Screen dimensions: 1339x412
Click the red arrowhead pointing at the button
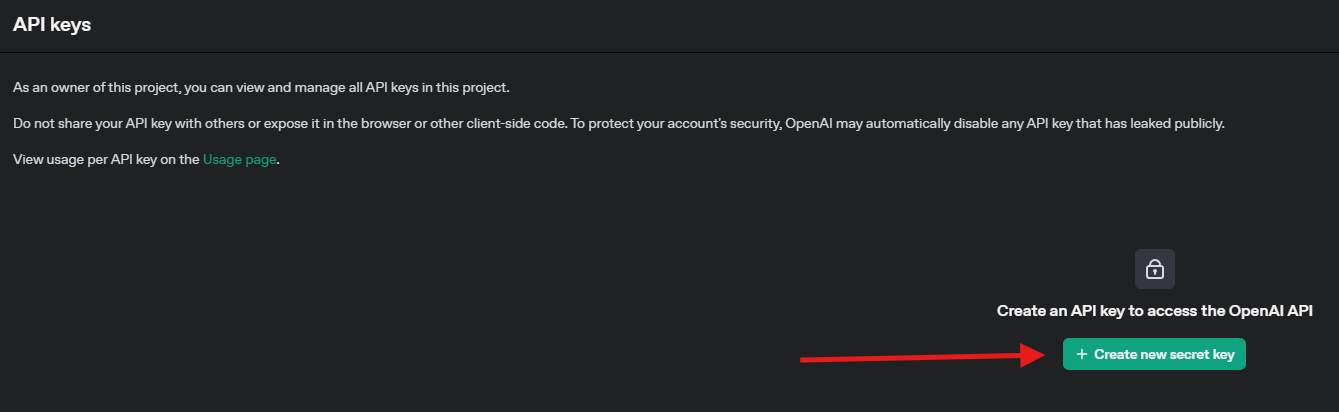(1034, 354)
